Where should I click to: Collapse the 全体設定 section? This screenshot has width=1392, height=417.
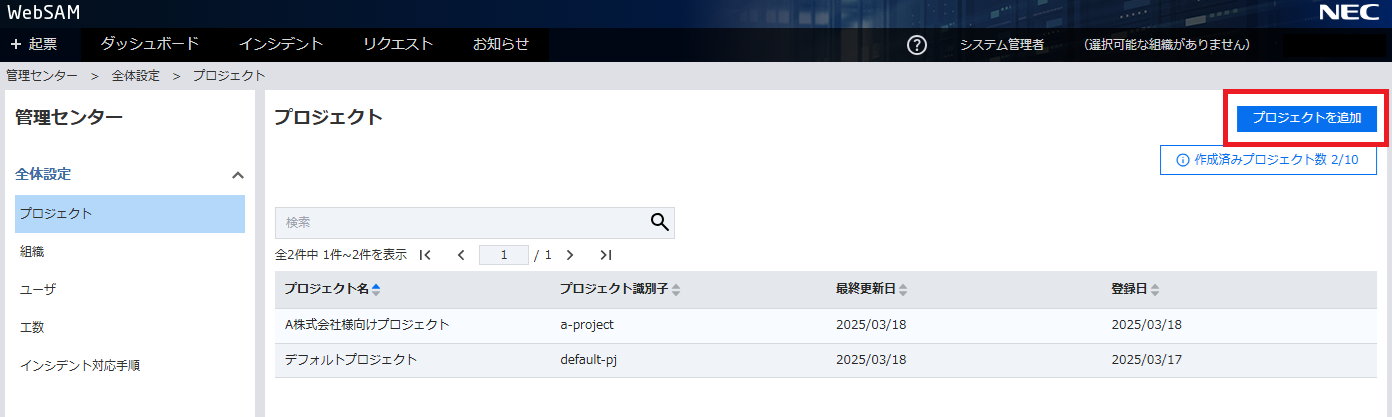(237, 175)
